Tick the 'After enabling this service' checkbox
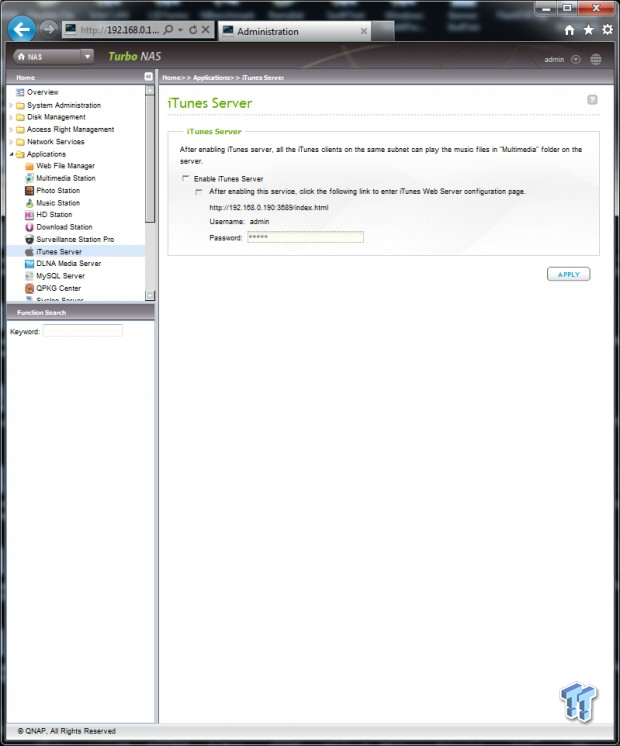Image resolution: width=620 pixels, height=746 pixels. tap(199, 191)
